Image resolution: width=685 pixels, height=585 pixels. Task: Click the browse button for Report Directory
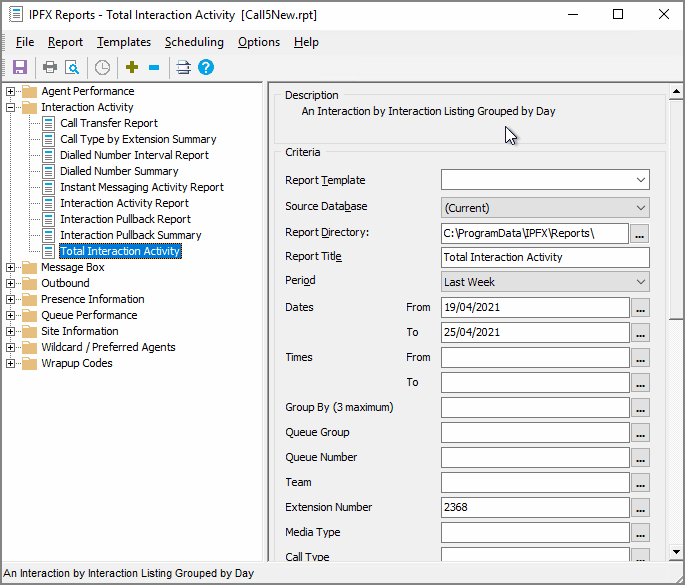click(640, 234)
